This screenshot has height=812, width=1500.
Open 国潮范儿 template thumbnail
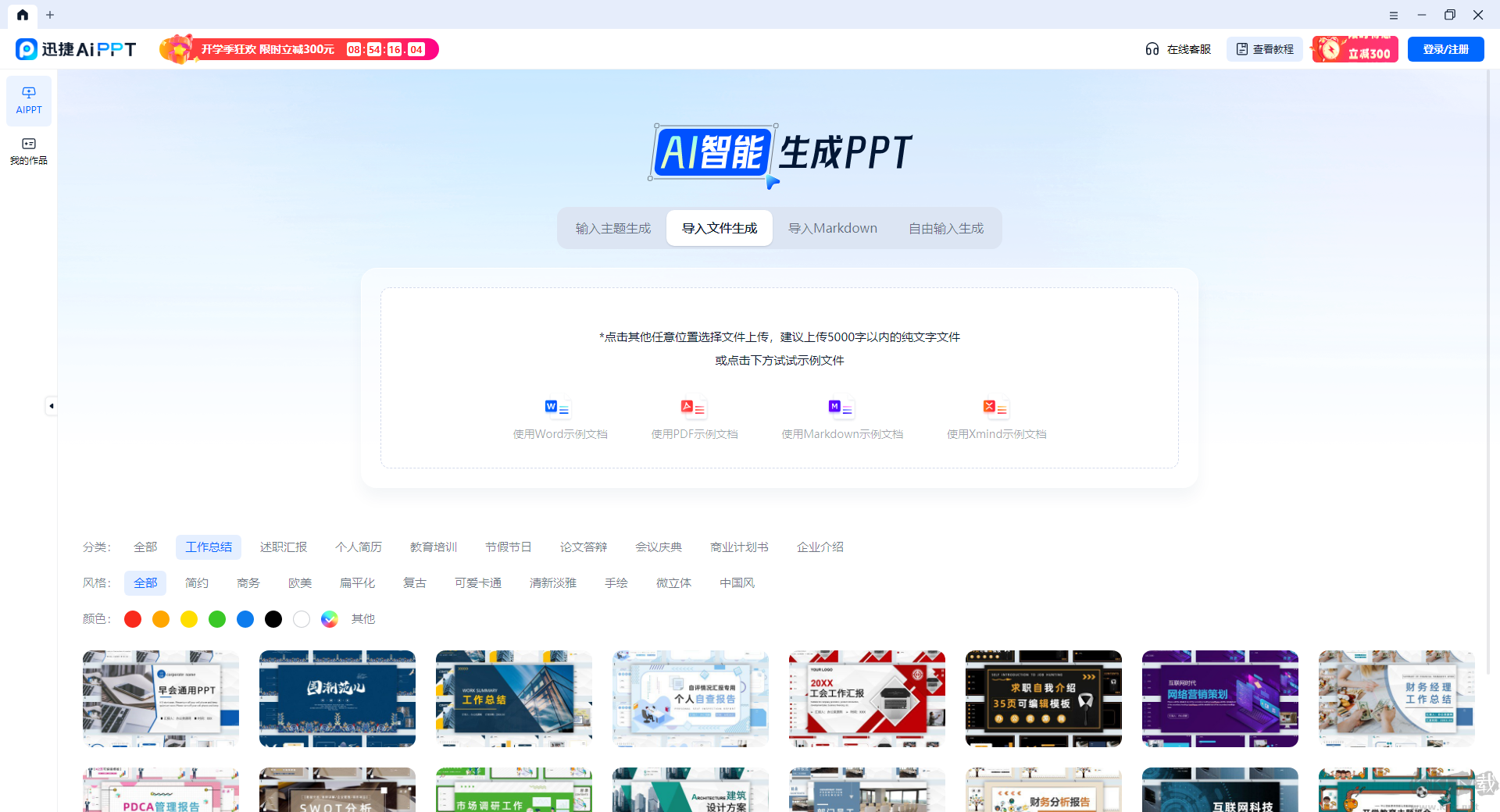(x=337, y=699)
